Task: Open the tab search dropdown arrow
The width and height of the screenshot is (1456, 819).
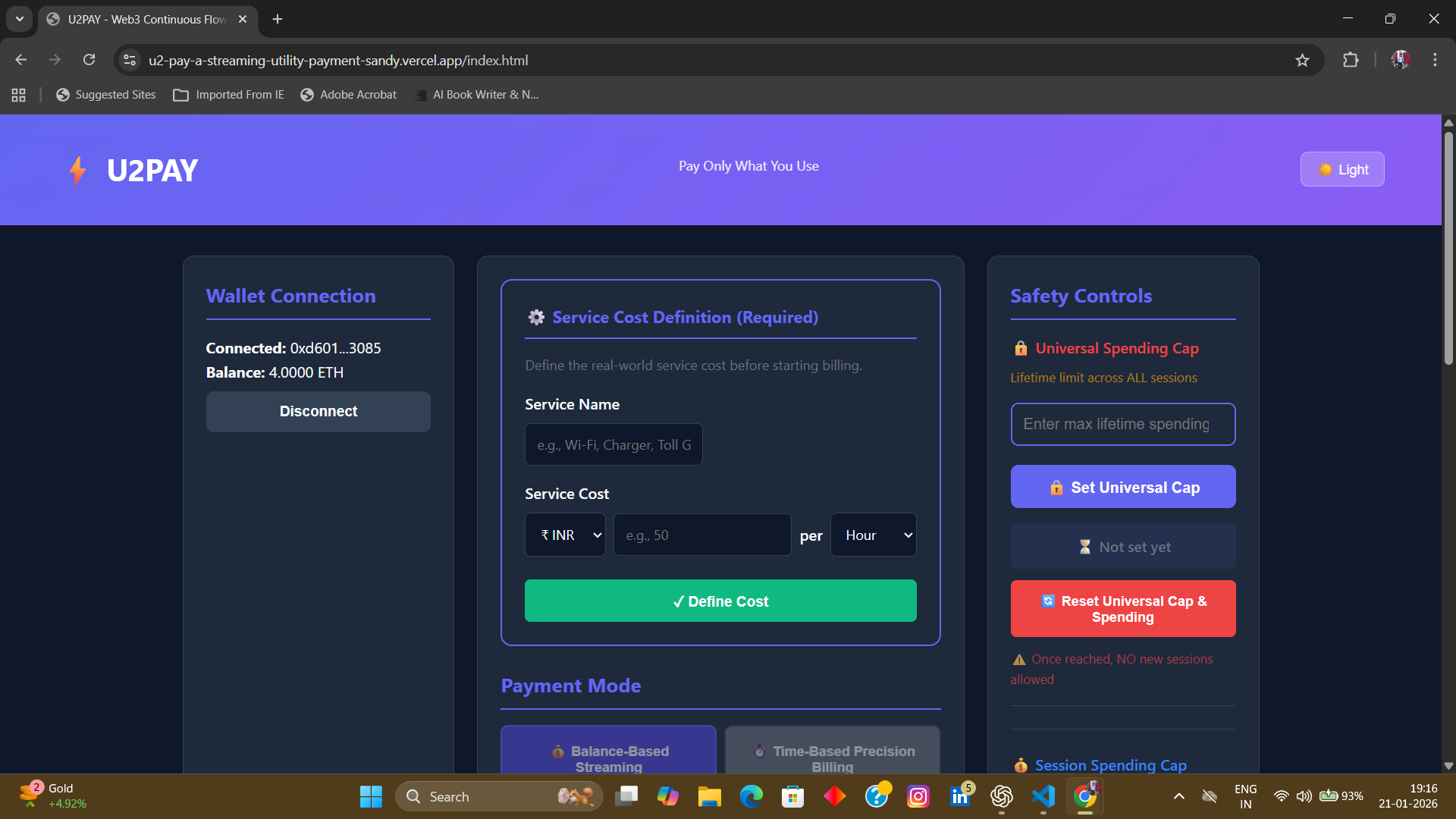Action: pyautogui.click(x=20, y=19)
